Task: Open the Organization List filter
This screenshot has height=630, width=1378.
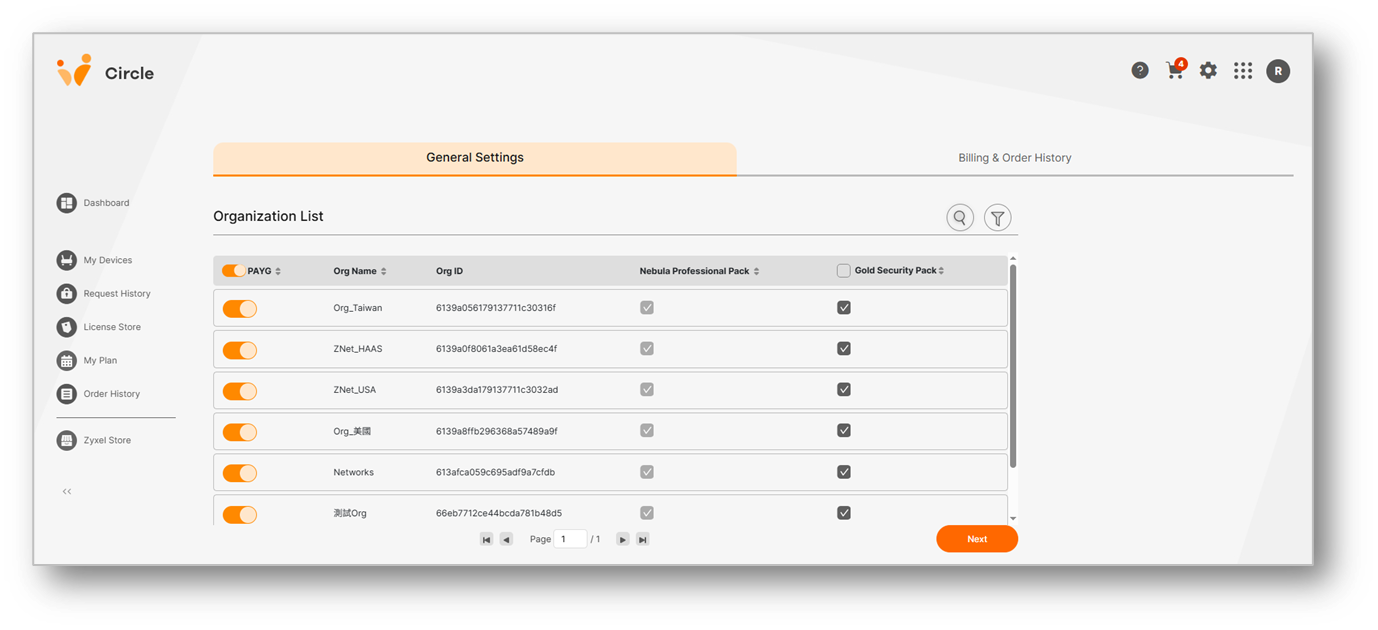Action: tap(997, 217)
